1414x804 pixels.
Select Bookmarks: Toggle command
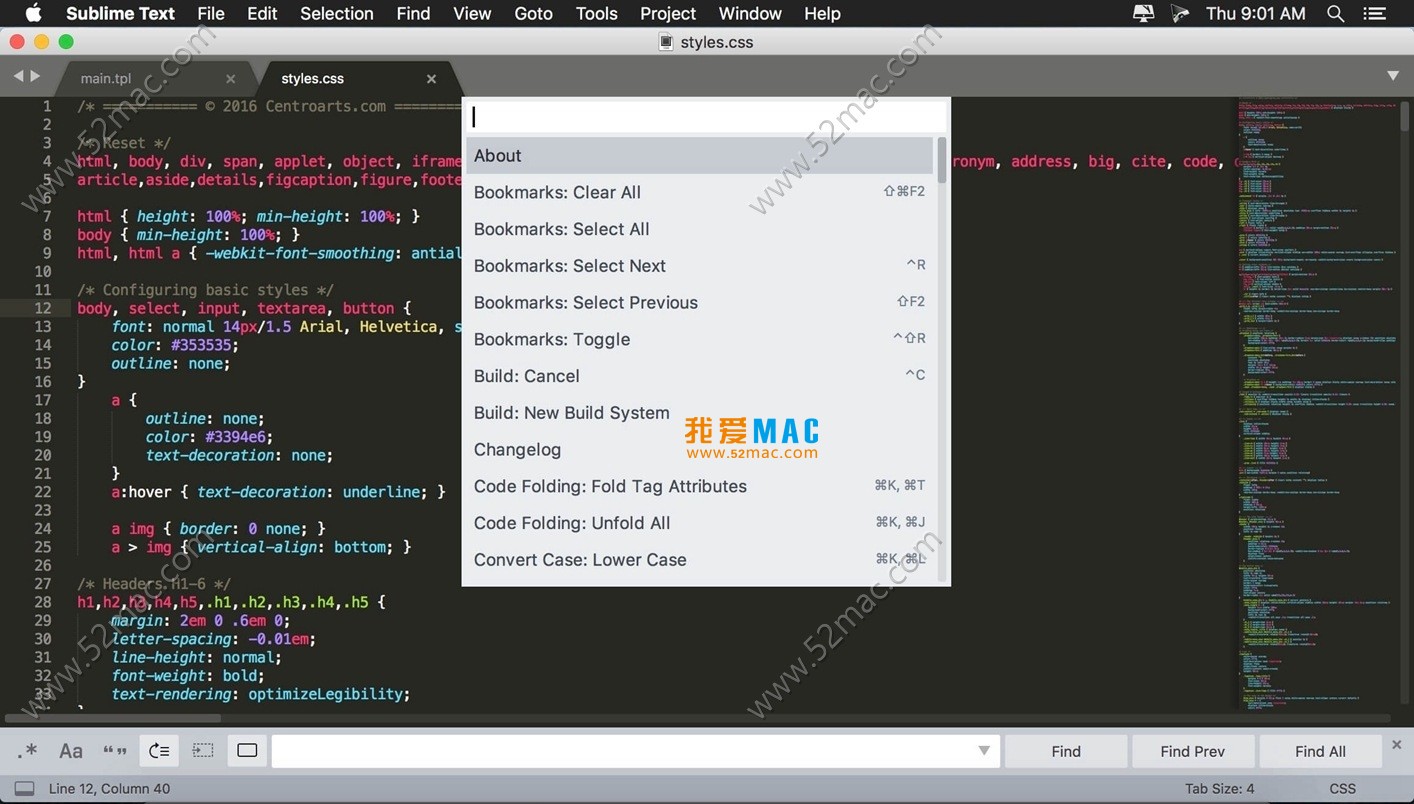tap(699, 339)
